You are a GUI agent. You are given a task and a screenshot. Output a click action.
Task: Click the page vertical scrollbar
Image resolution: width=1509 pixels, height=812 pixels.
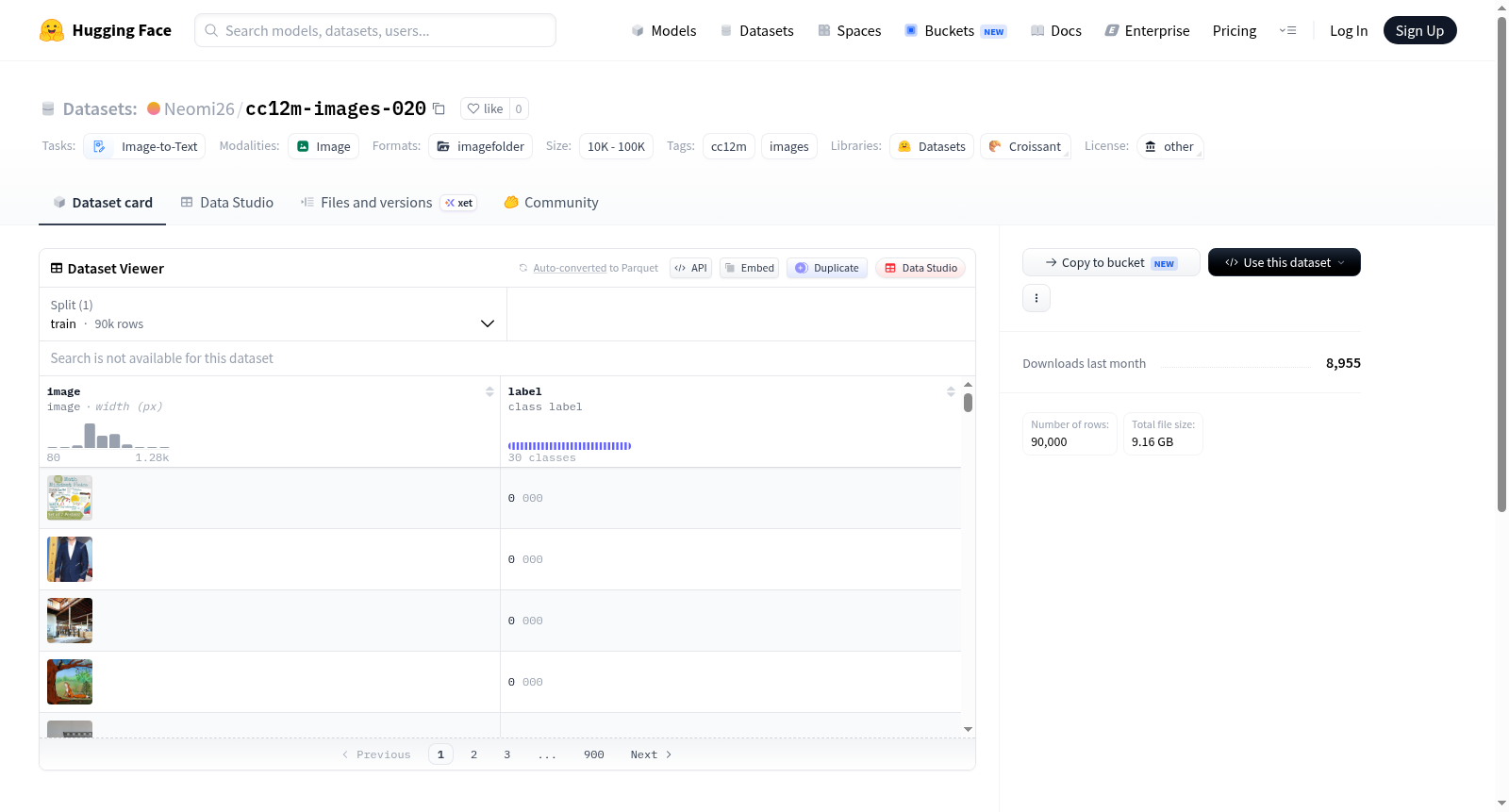(x=1501, y=264)
